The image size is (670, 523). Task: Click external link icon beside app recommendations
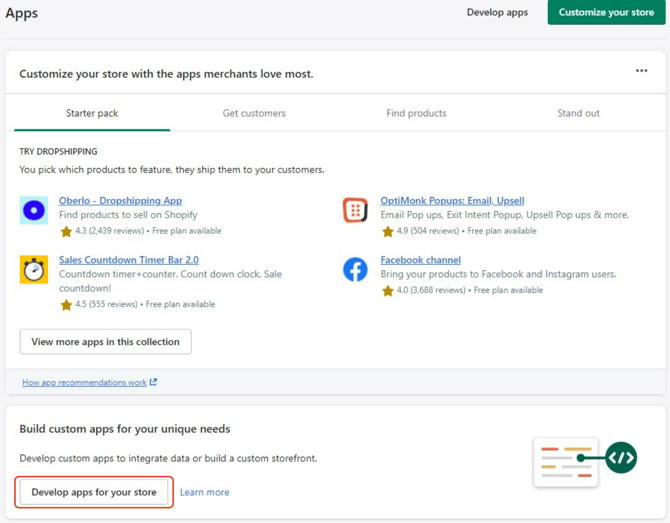(x=153, y=382)
